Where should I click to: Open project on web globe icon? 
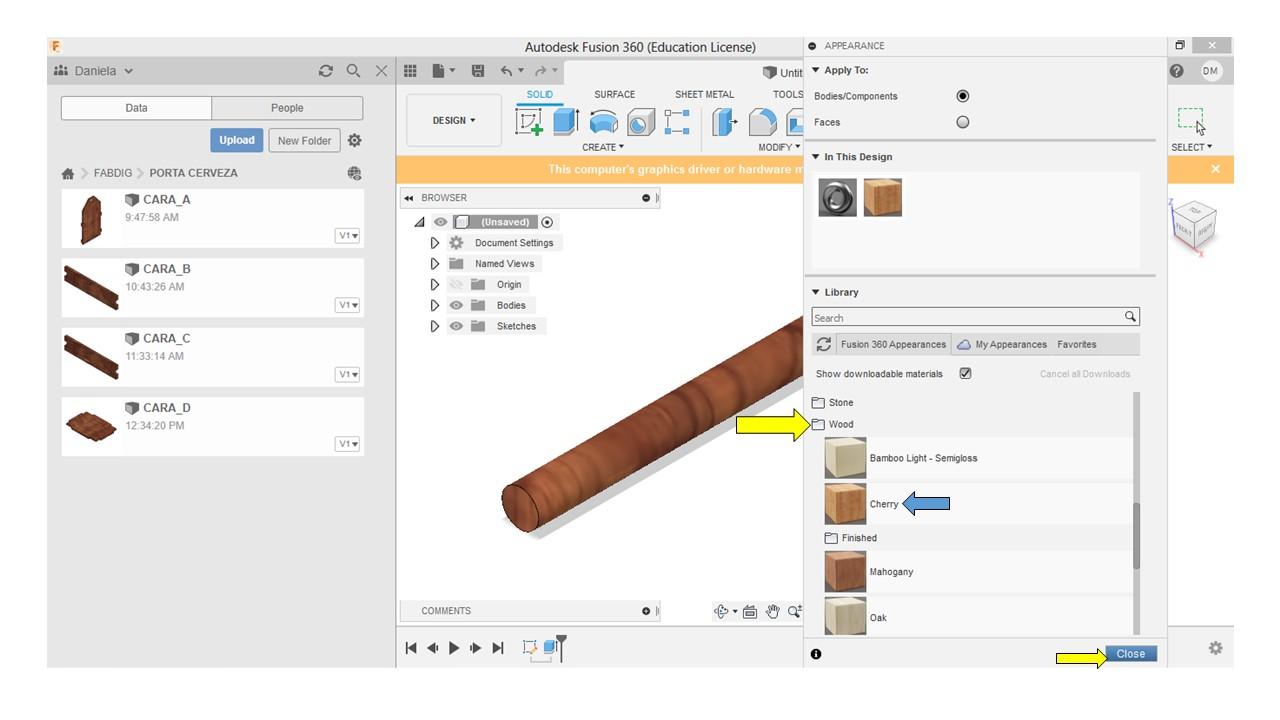click(354, 173)
